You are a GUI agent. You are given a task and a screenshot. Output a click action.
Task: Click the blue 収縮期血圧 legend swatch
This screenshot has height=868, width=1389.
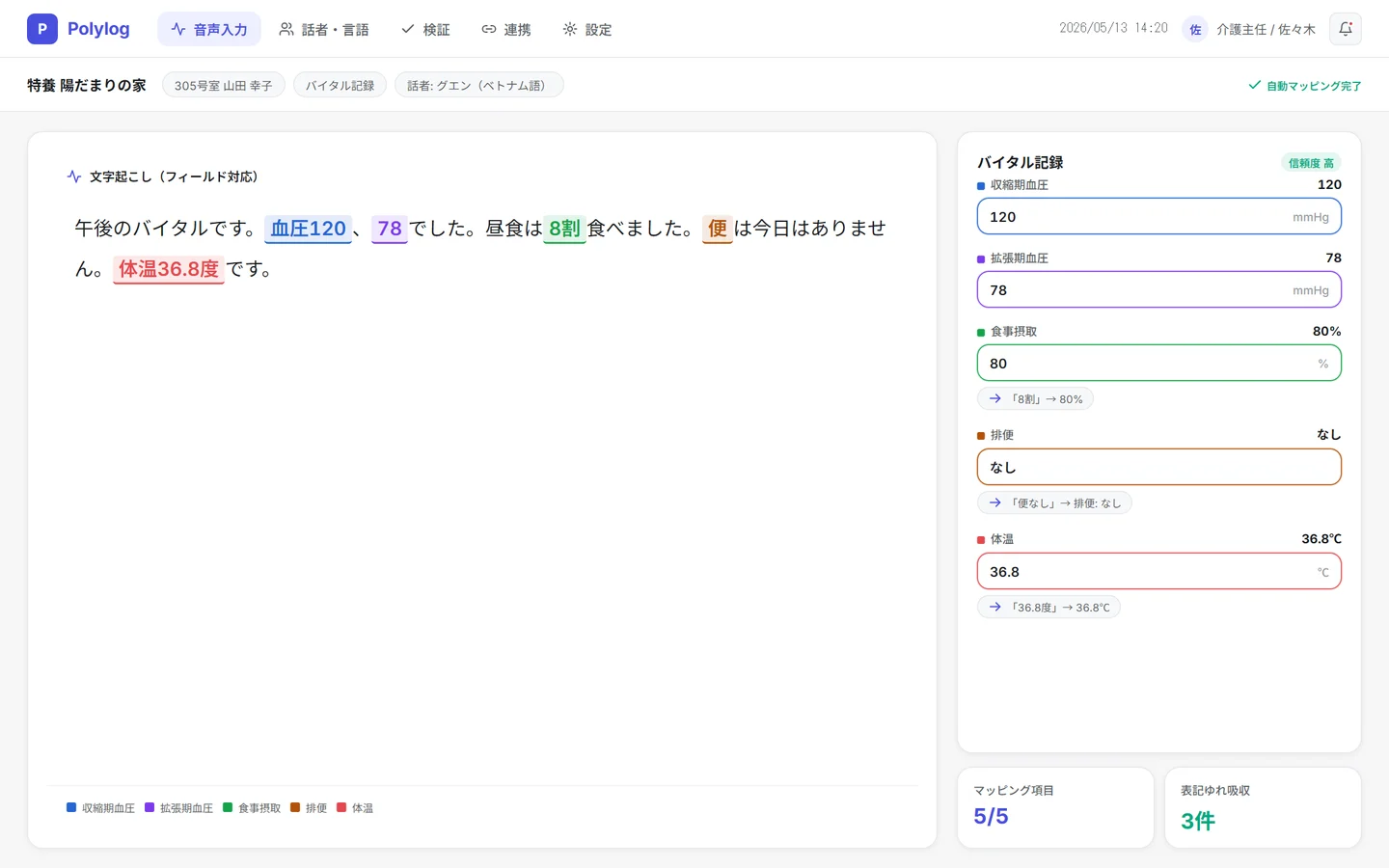(x=71, y=807)
